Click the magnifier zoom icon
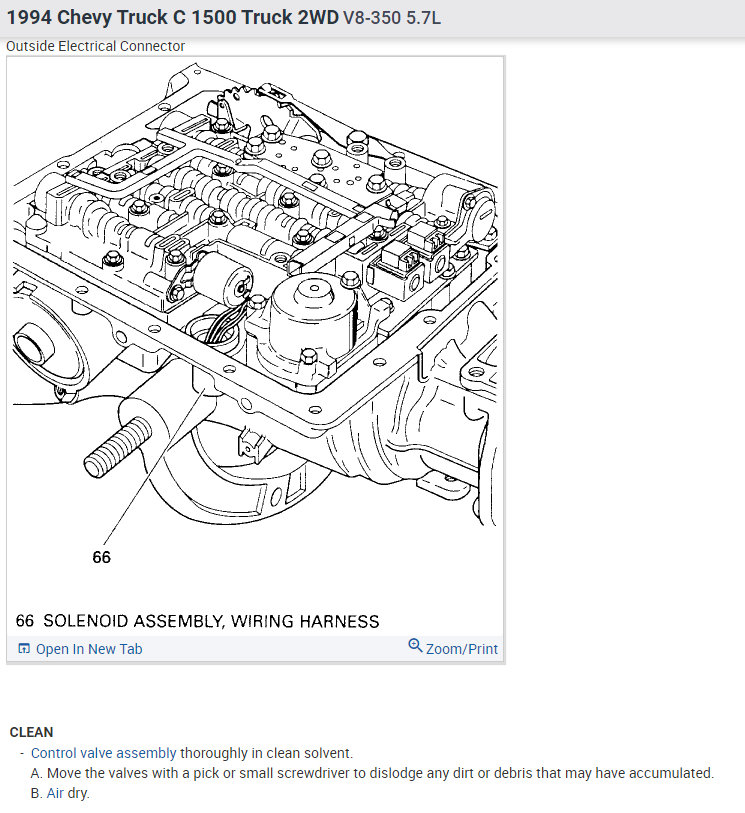This screenshot has width=745, height=813. coord(415,646)
